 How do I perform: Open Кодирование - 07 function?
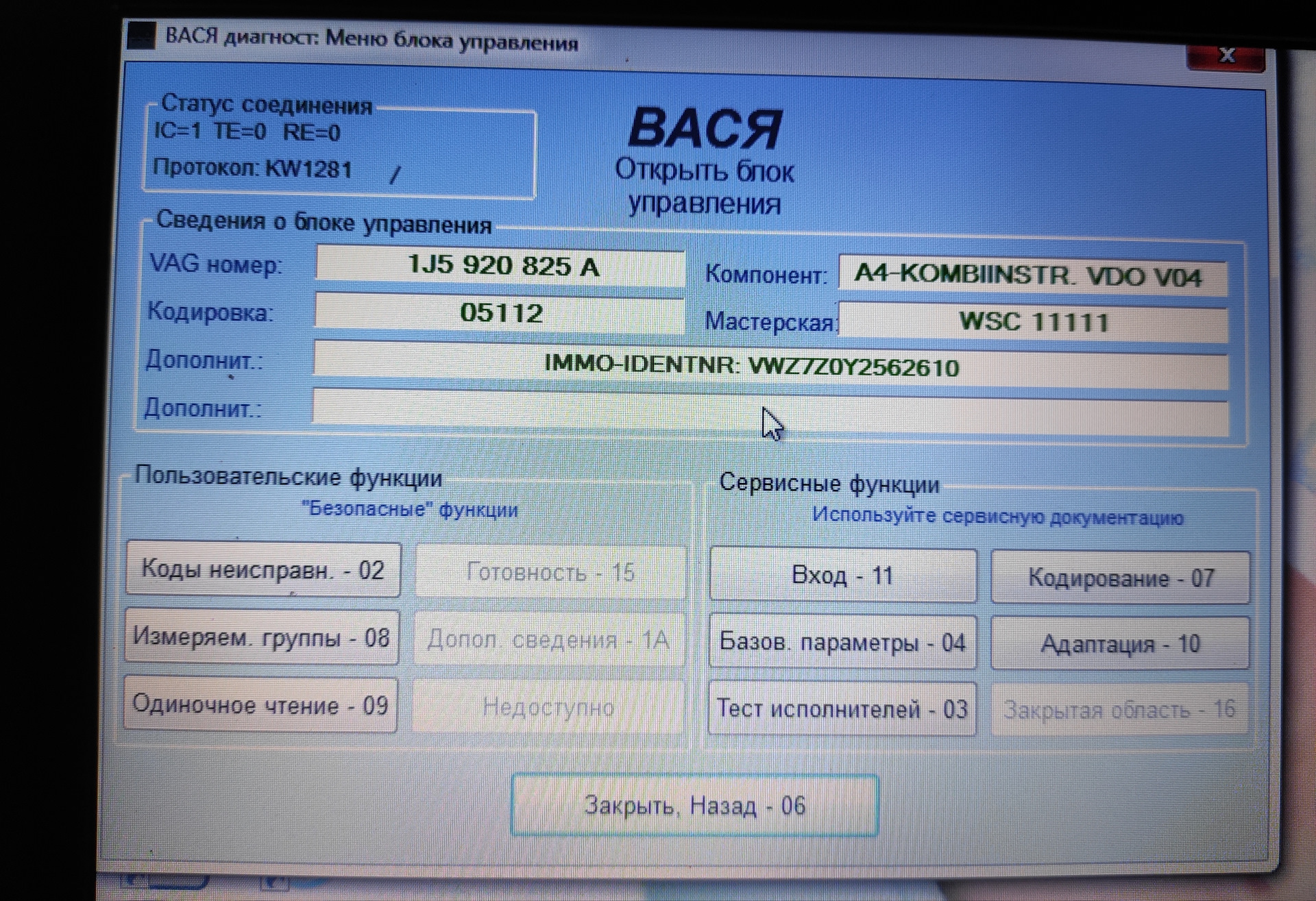[x=1120, y=578]
